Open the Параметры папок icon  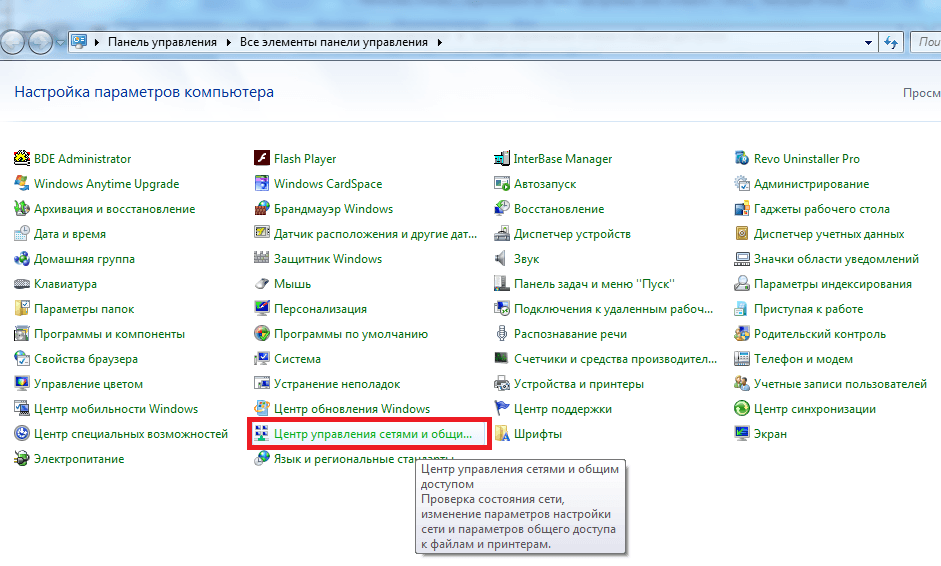pyautogui.click(x=22, y=309)
